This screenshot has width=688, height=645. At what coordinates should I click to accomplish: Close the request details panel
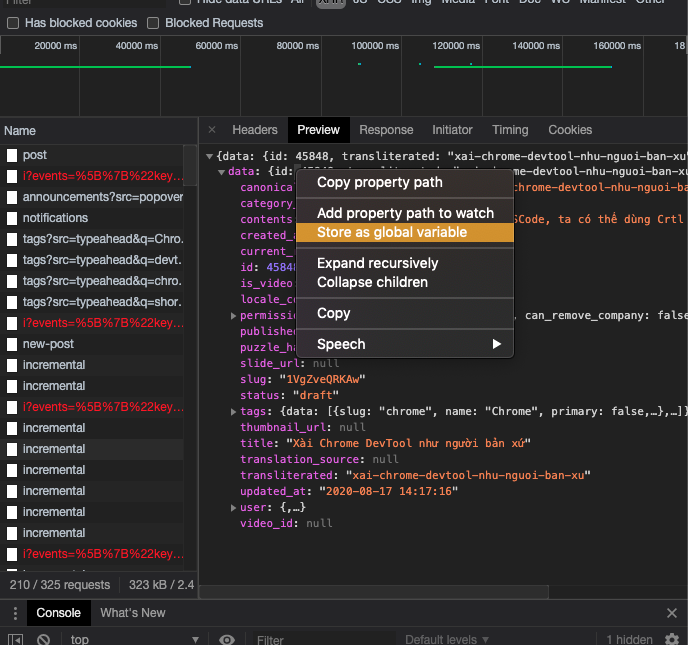(212, 130)
